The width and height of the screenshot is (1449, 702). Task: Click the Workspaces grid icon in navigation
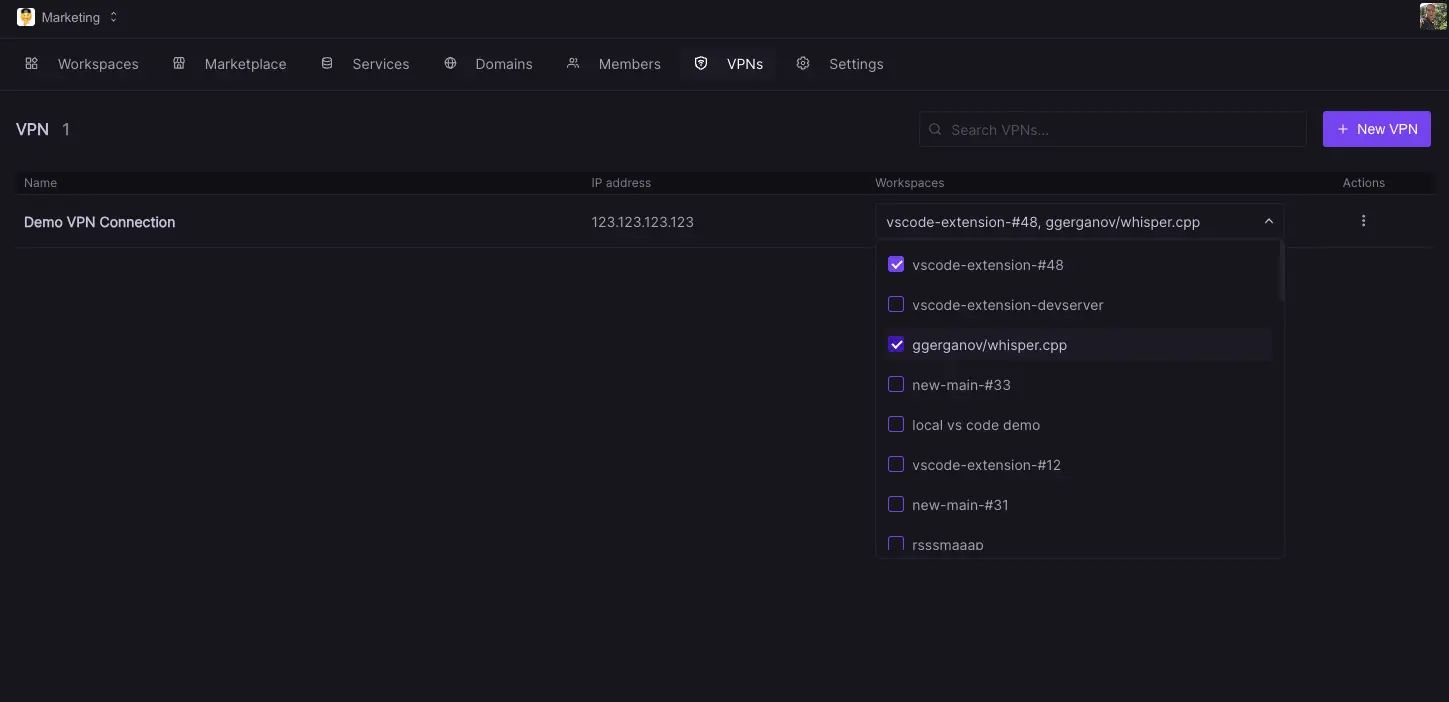pos(31,63)
